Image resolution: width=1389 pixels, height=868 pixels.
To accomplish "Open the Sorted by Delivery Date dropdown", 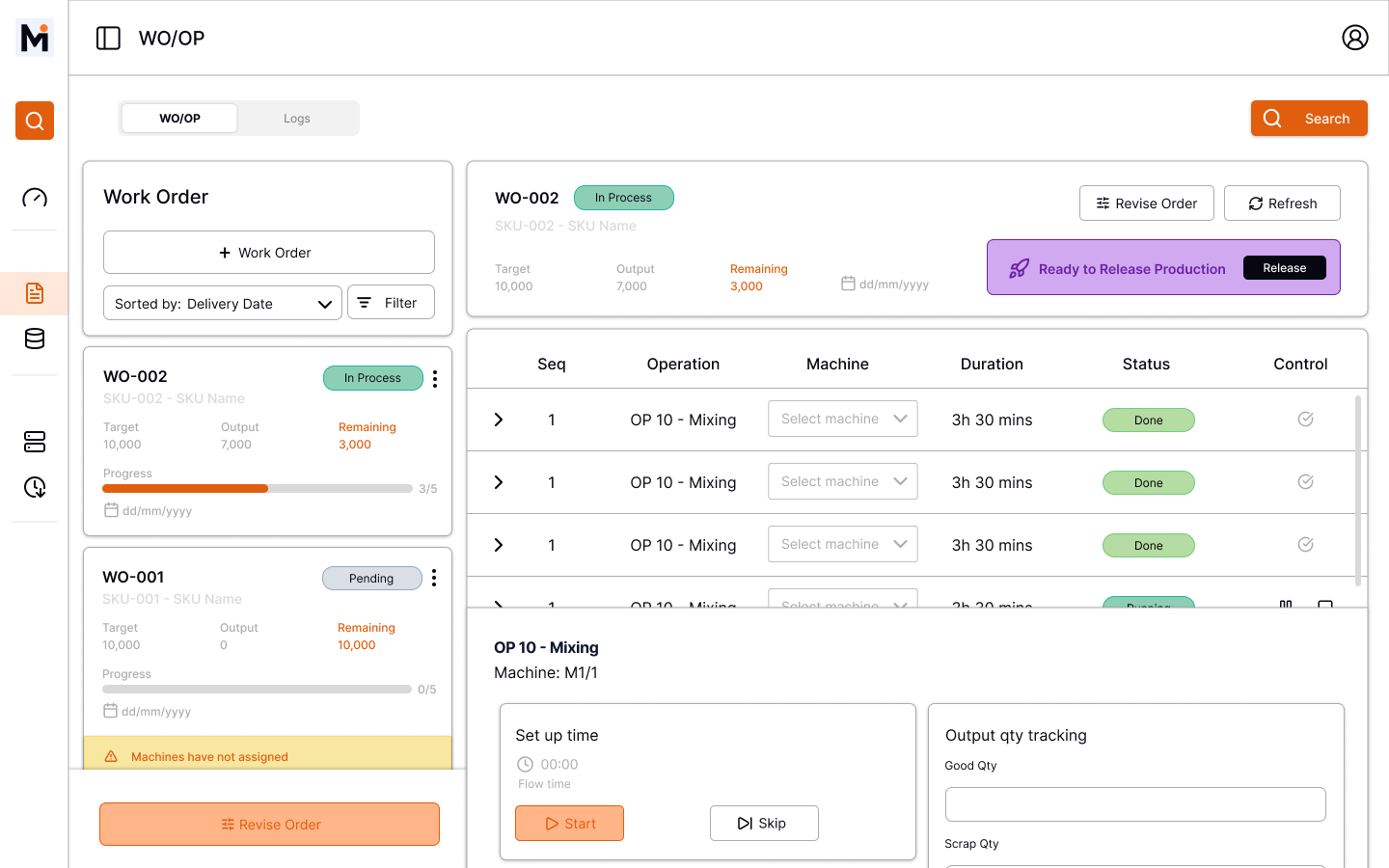I will pos(222,303).
